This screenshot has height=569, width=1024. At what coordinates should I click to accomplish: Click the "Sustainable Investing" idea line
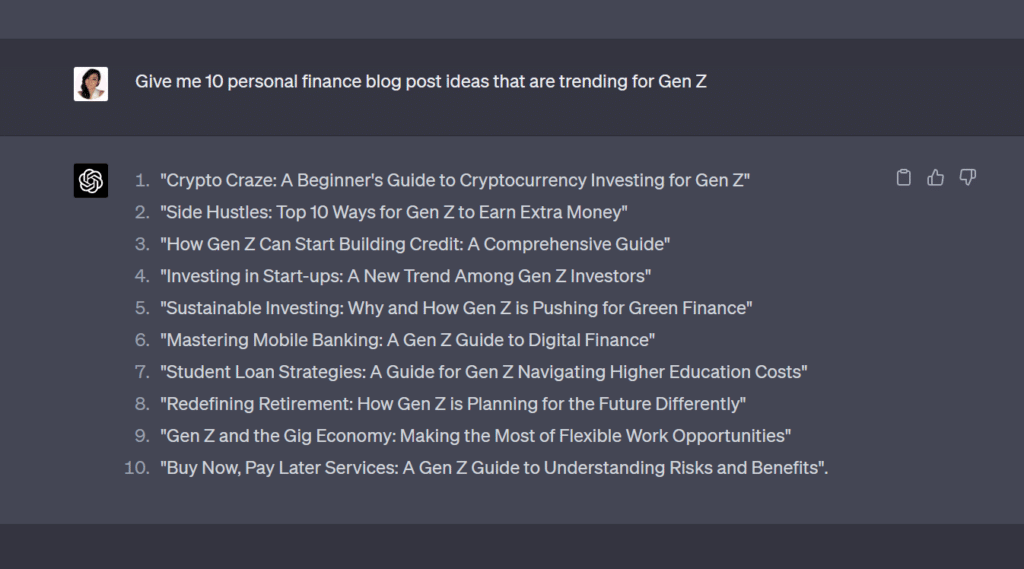(x=456, y=308)
